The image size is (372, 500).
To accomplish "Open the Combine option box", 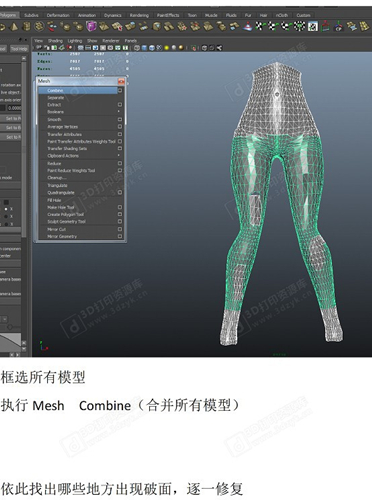I will coord(120,90).
